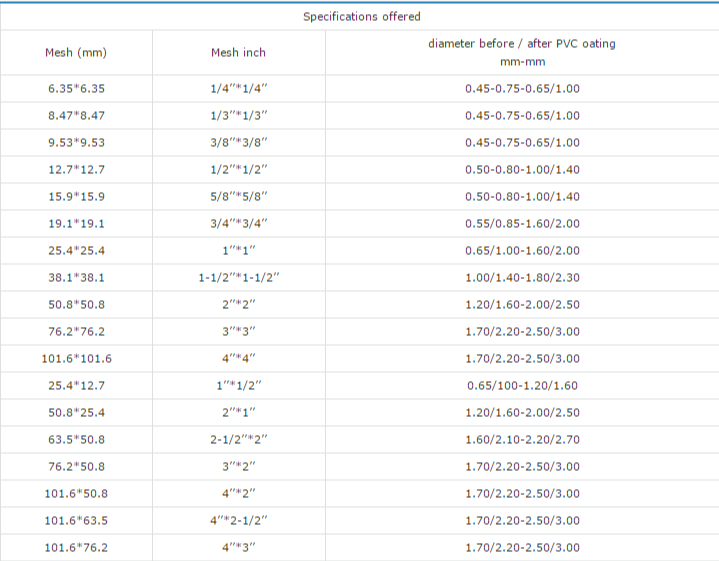Select the 6.35*6.35 mesh cell
This screenshot has height=561, width=719.
tap(76, 88)
